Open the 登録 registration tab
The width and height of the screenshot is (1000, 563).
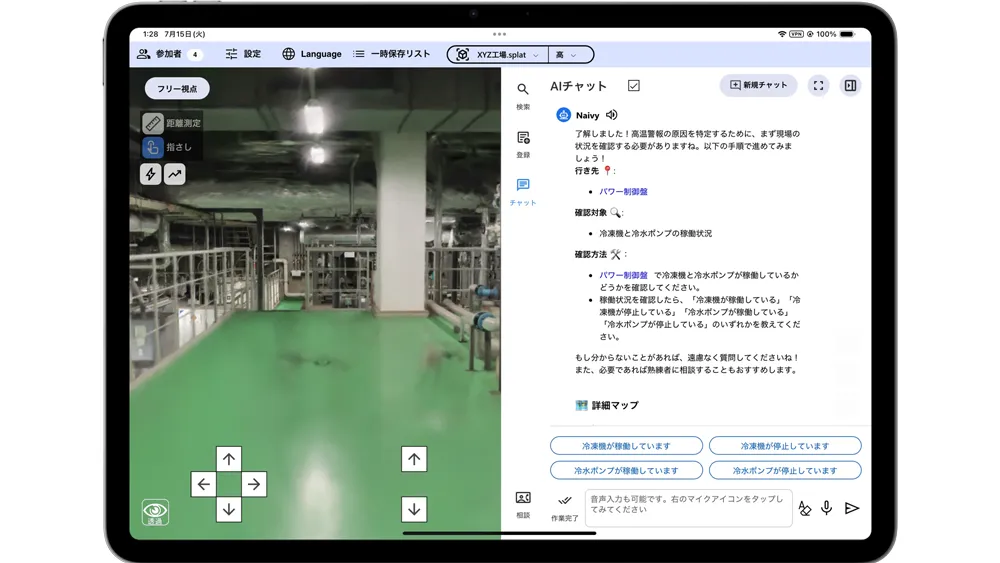[x=523, y=145]
